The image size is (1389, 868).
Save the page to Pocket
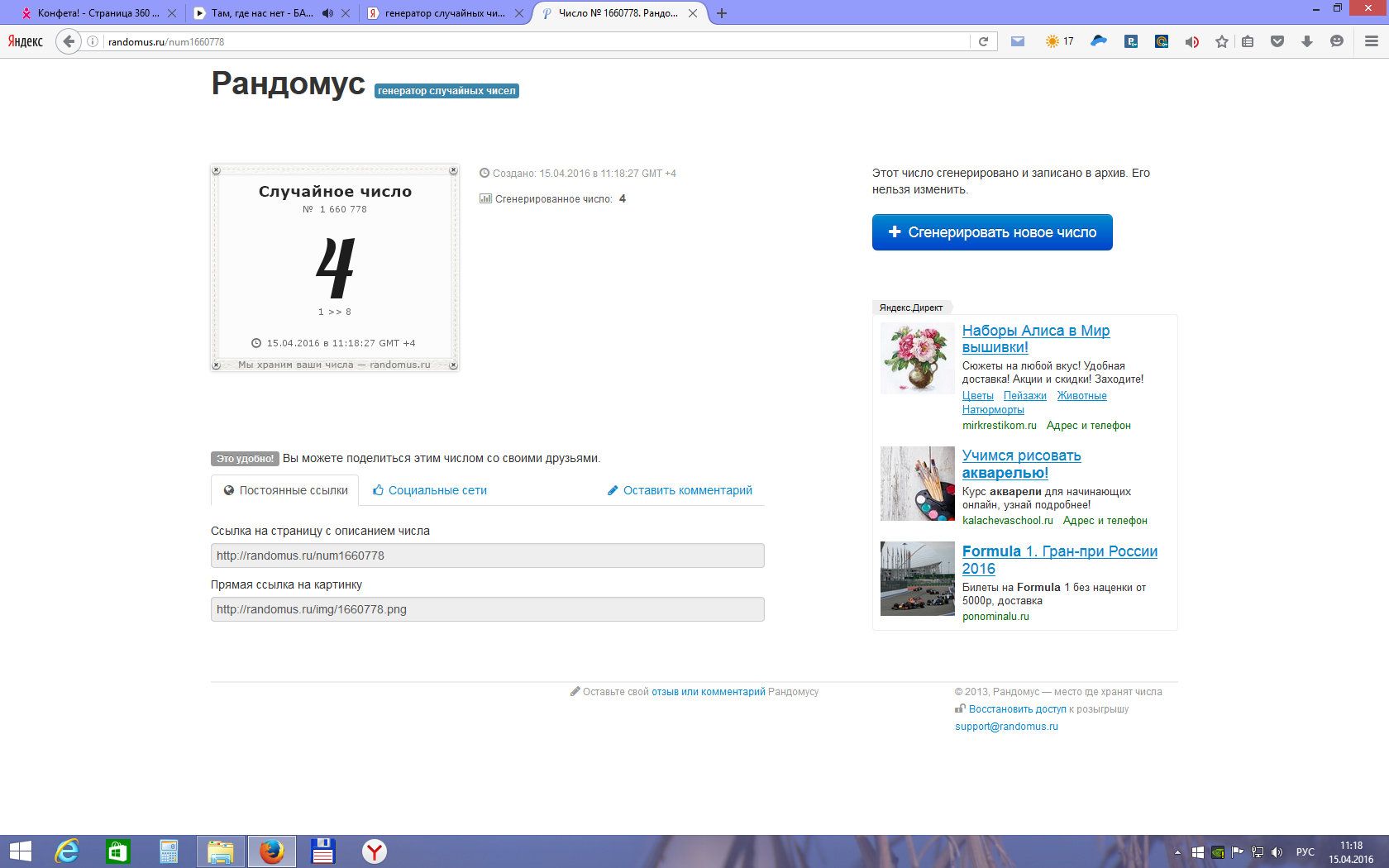tap(1277, 41)
